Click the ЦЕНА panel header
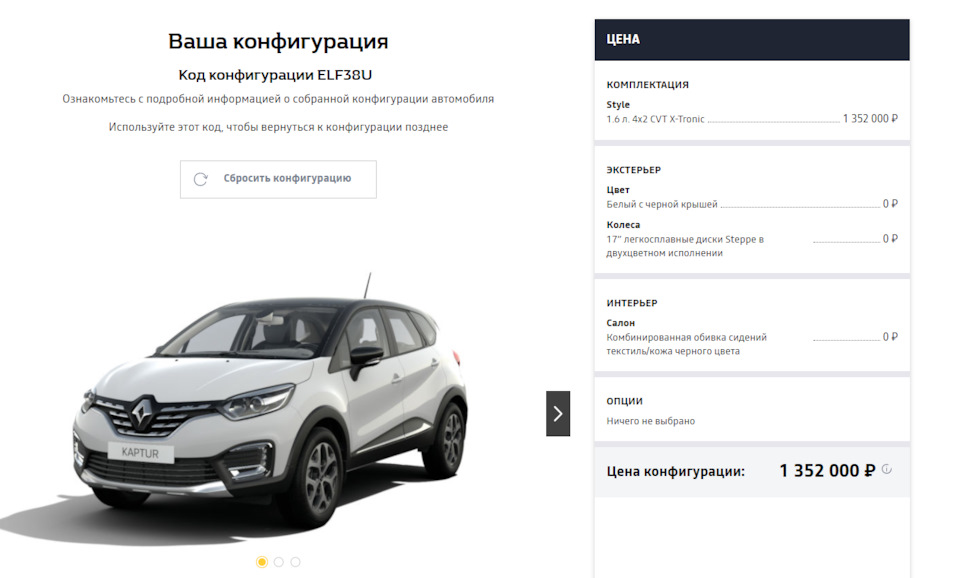The width and height of the screenshot is (960, 578). pyautogui.click(x=752, y=40)
